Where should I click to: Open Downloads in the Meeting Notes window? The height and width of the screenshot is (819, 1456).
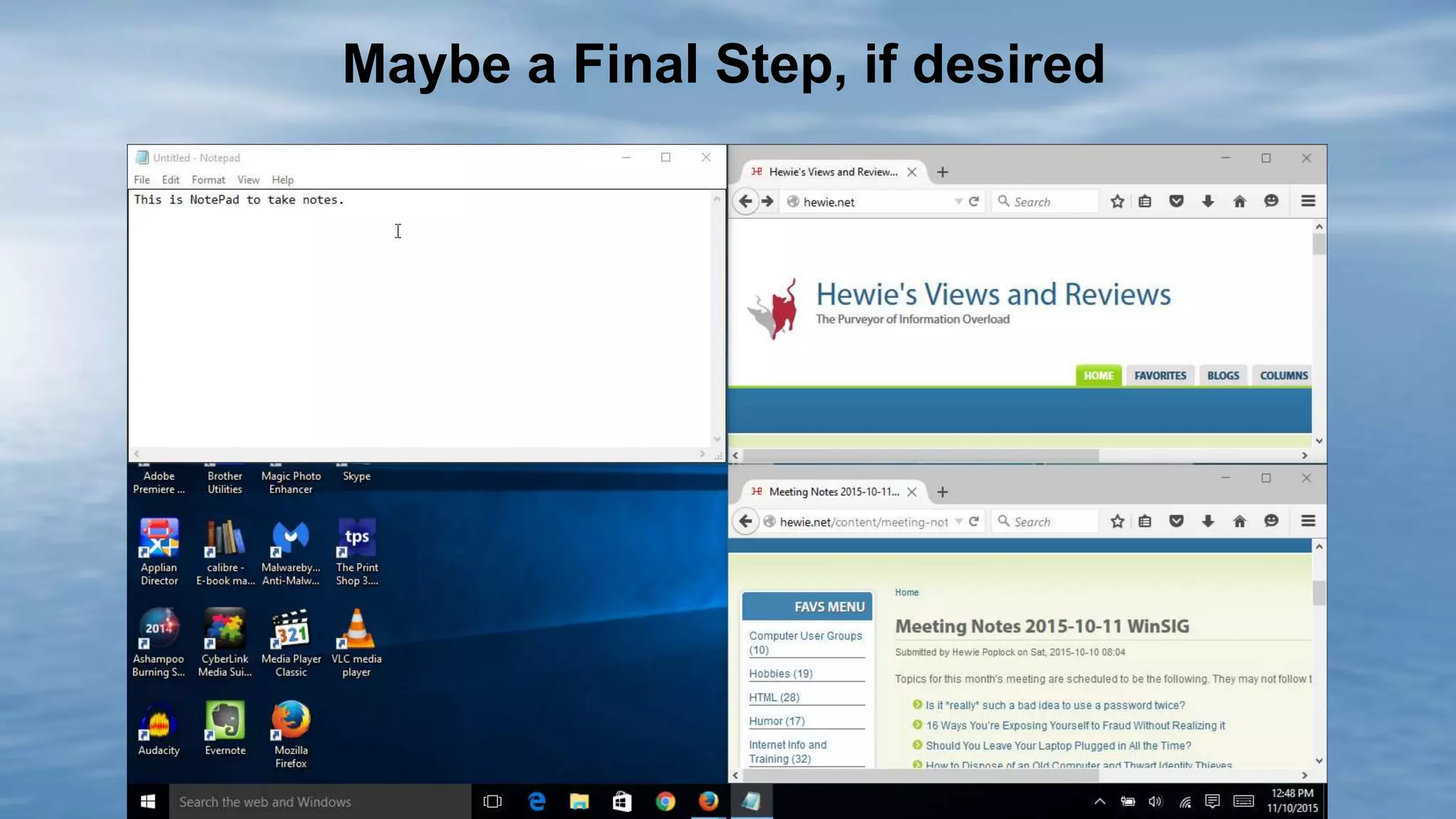click(1208, 521)
